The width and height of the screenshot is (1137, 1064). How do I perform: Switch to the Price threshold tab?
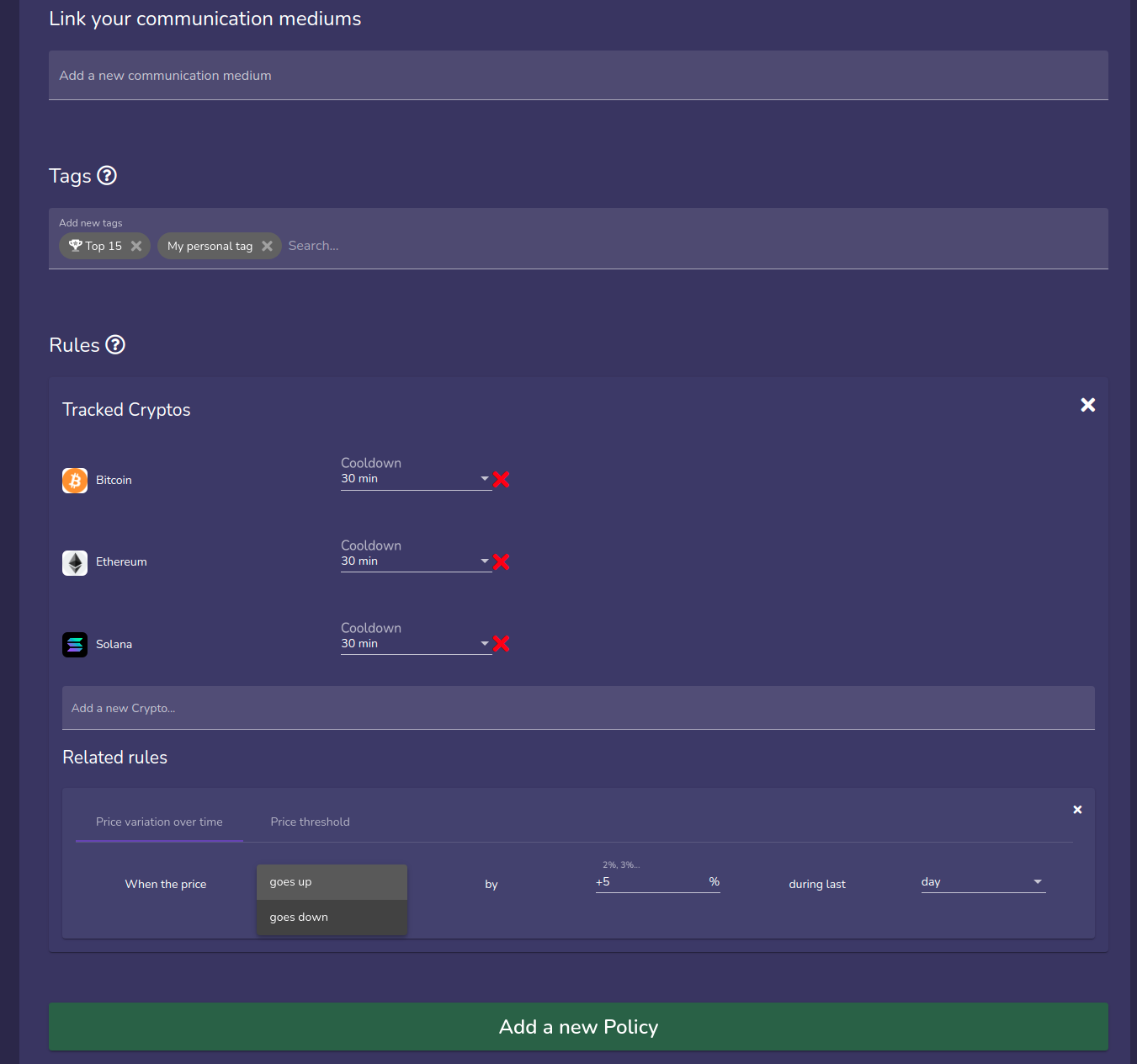[310, 822]
